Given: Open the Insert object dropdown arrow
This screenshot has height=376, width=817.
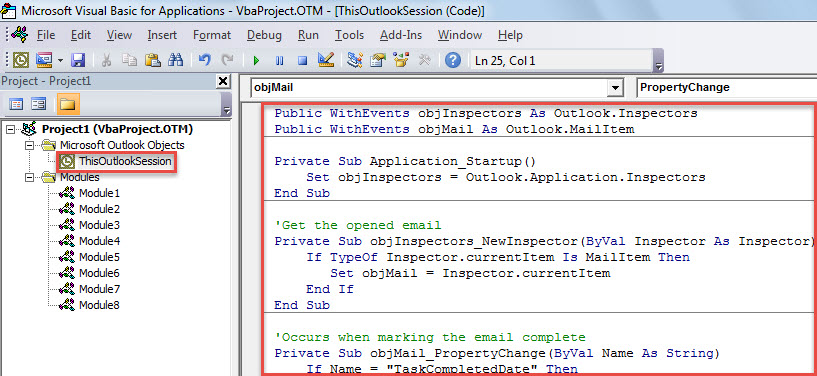Looking at the screenshot, I should click(60, 61).
